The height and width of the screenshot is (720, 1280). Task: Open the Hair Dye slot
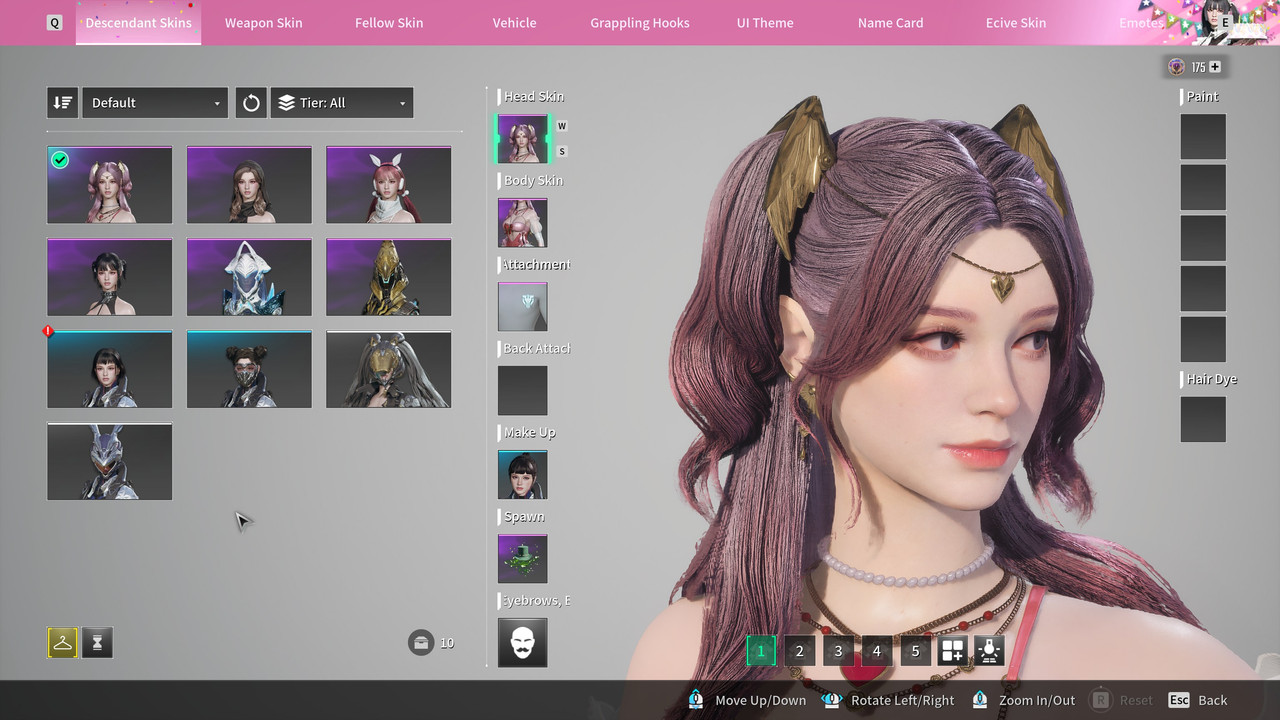coord(1203,419)
